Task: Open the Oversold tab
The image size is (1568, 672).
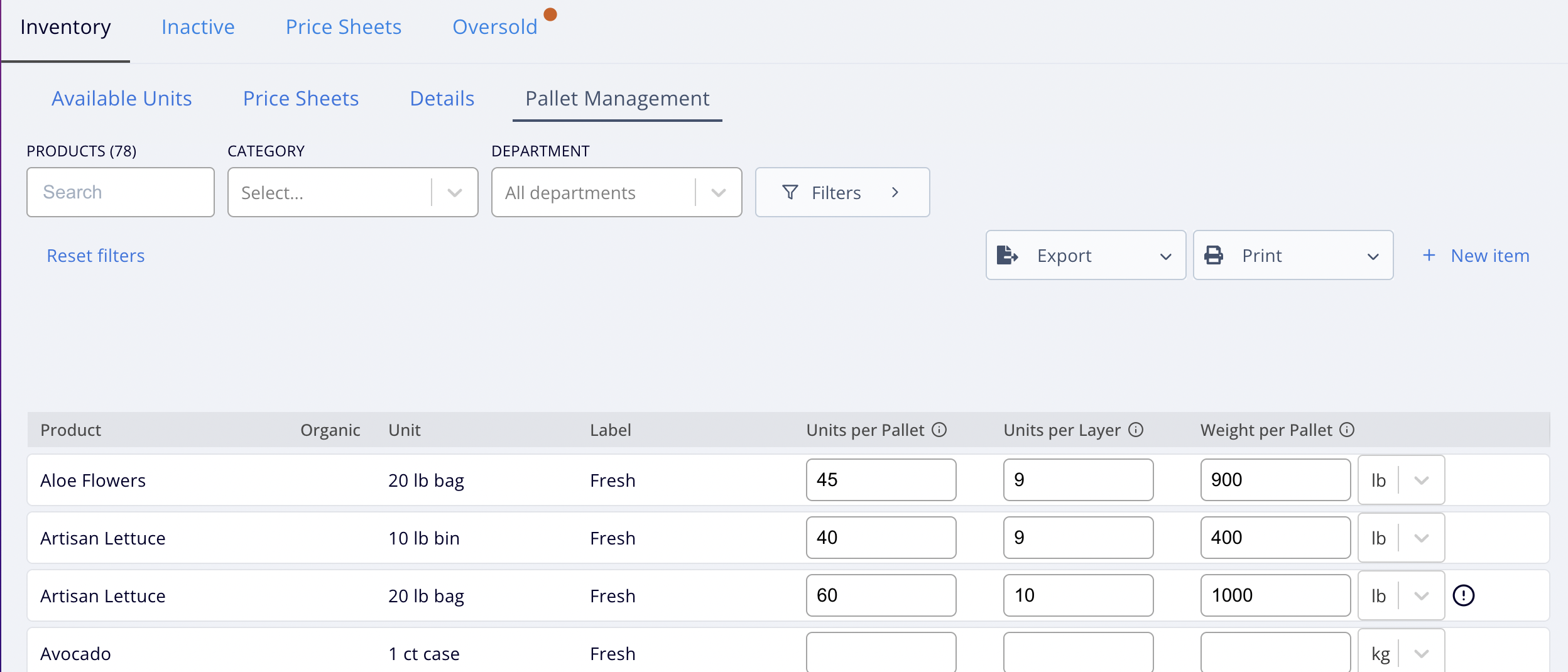Action: 495,27
